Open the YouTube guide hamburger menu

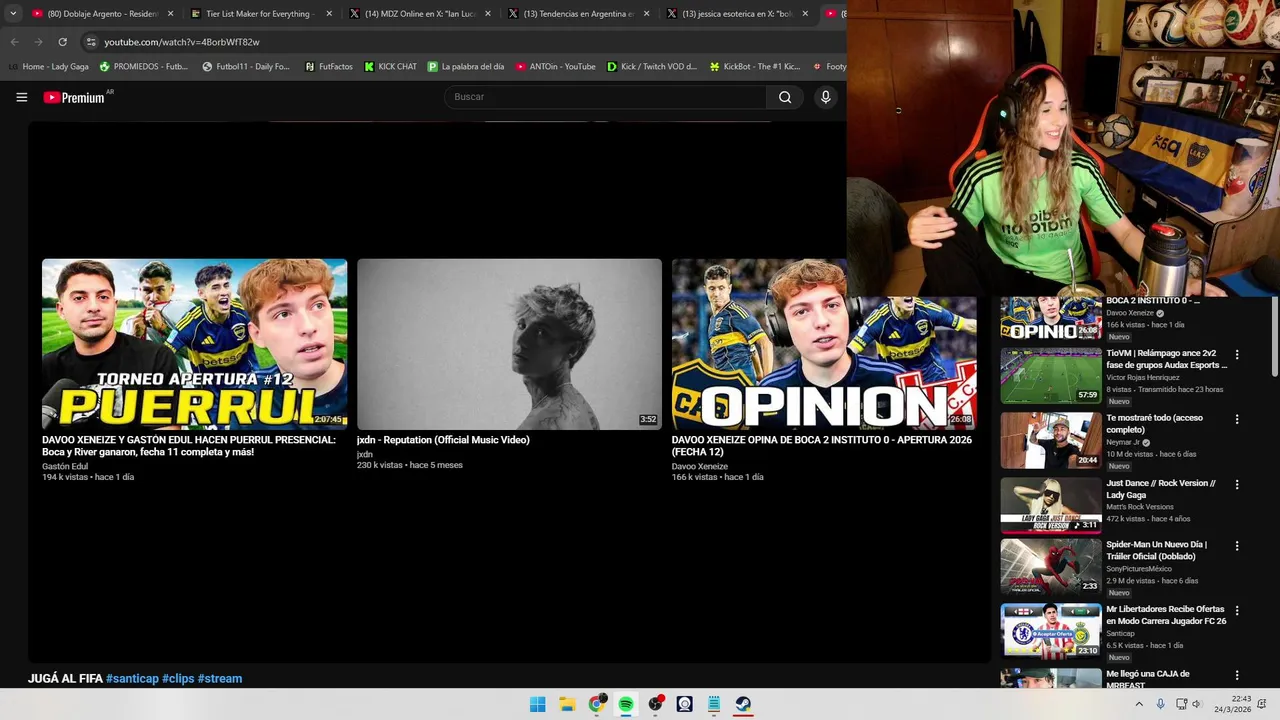tap(21, 97)
